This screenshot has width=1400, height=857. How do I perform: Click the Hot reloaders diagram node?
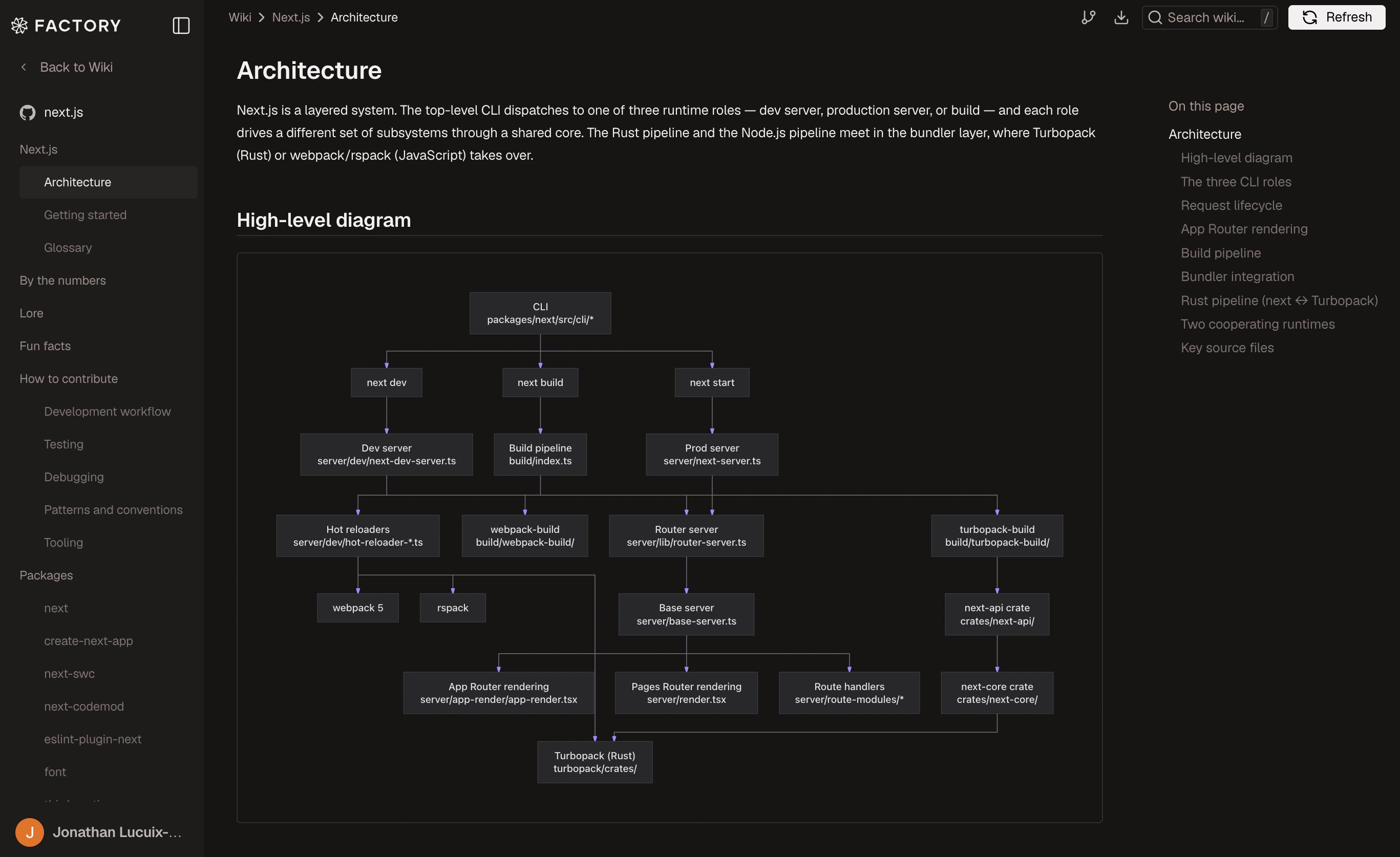click(357, 535)
